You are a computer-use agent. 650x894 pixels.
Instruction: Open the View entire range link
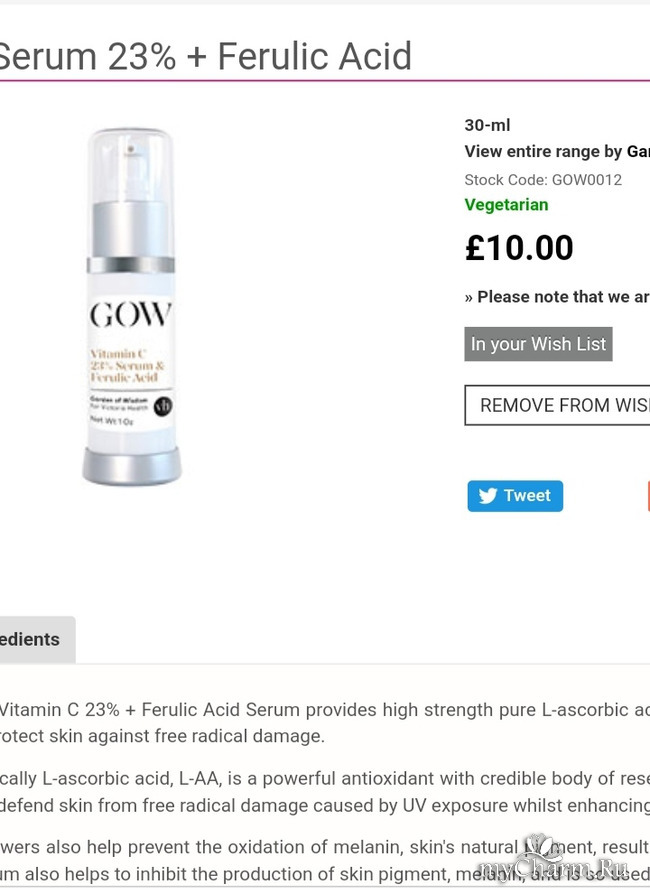coord(556,152)
